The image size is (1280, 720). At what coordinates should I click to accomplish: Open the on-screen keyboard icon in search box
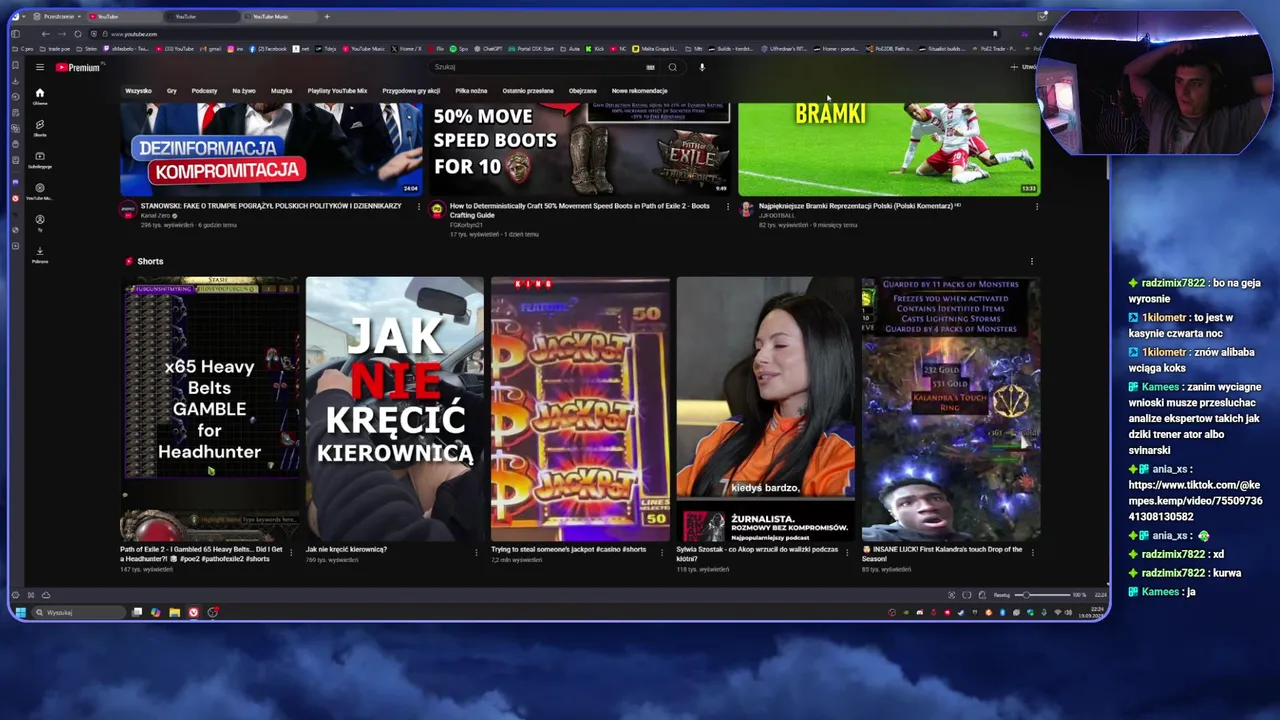pyautogui.click(x=650, y=67)
